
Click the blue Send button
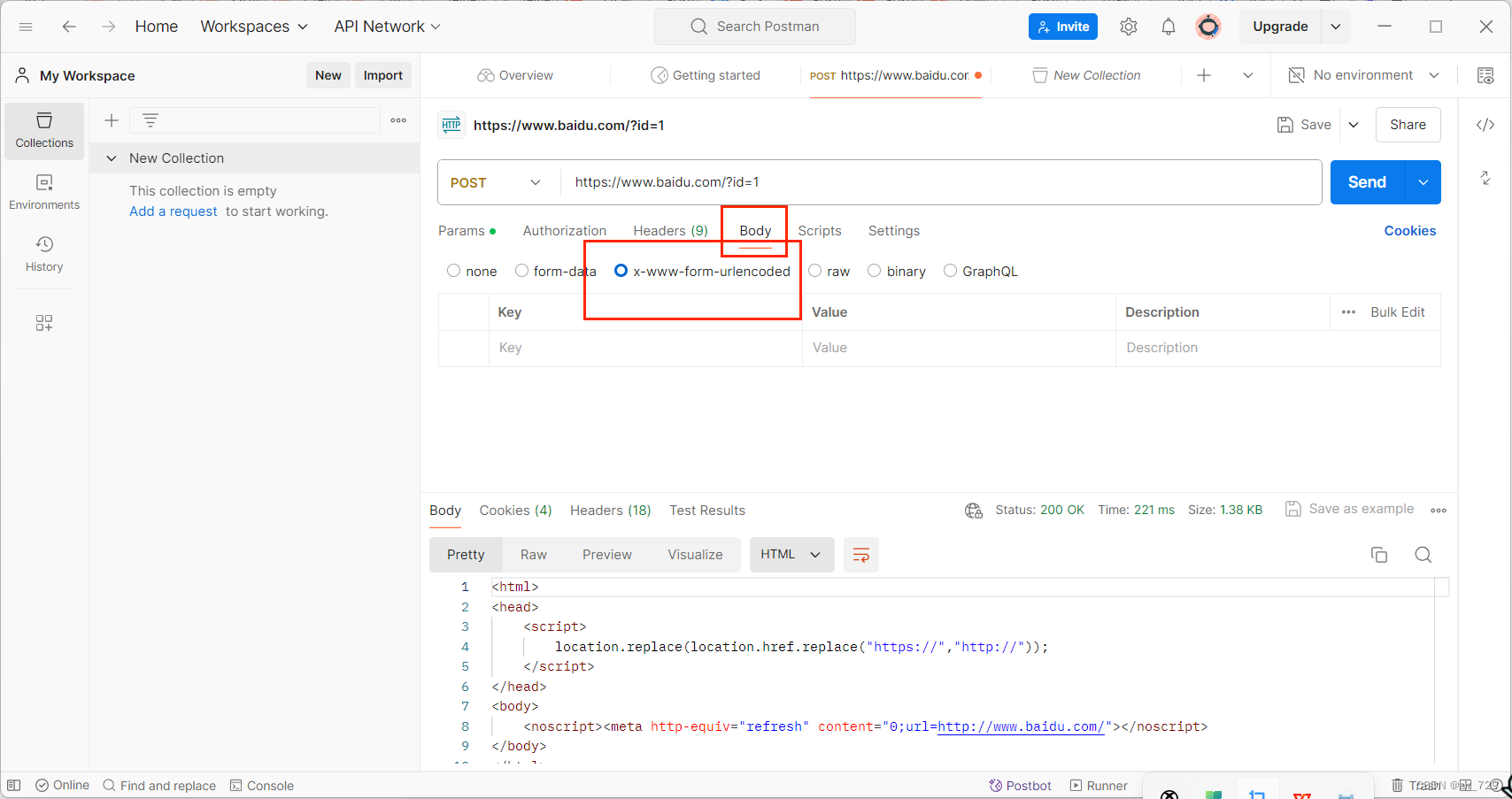1367,182
